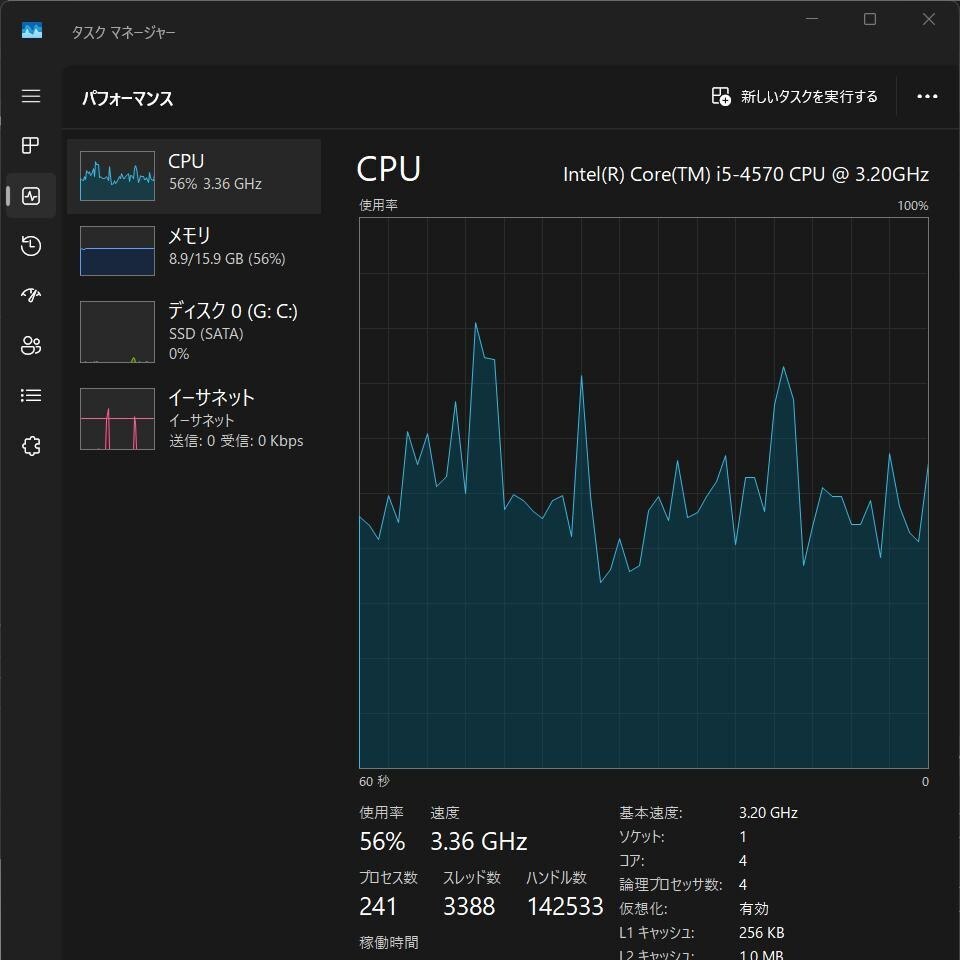The width and height of the screenshot is (960, 960).
Task: Click the disk mini graph thumbnail
Action: click(118, 332)
